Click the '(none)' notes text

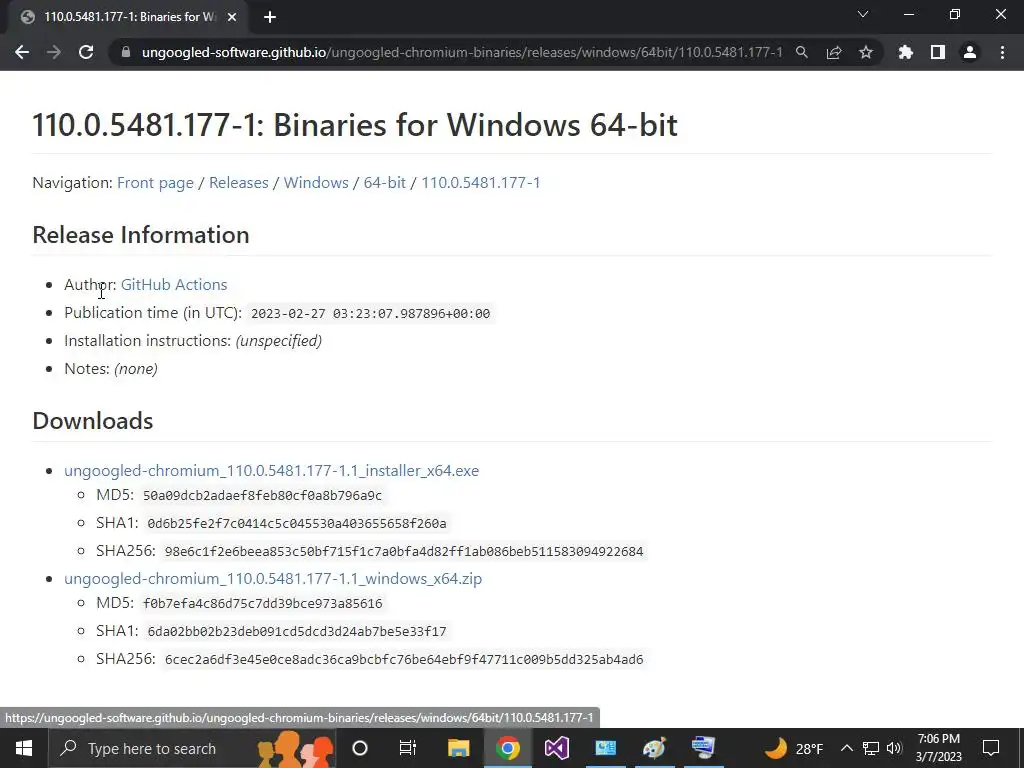136,369
